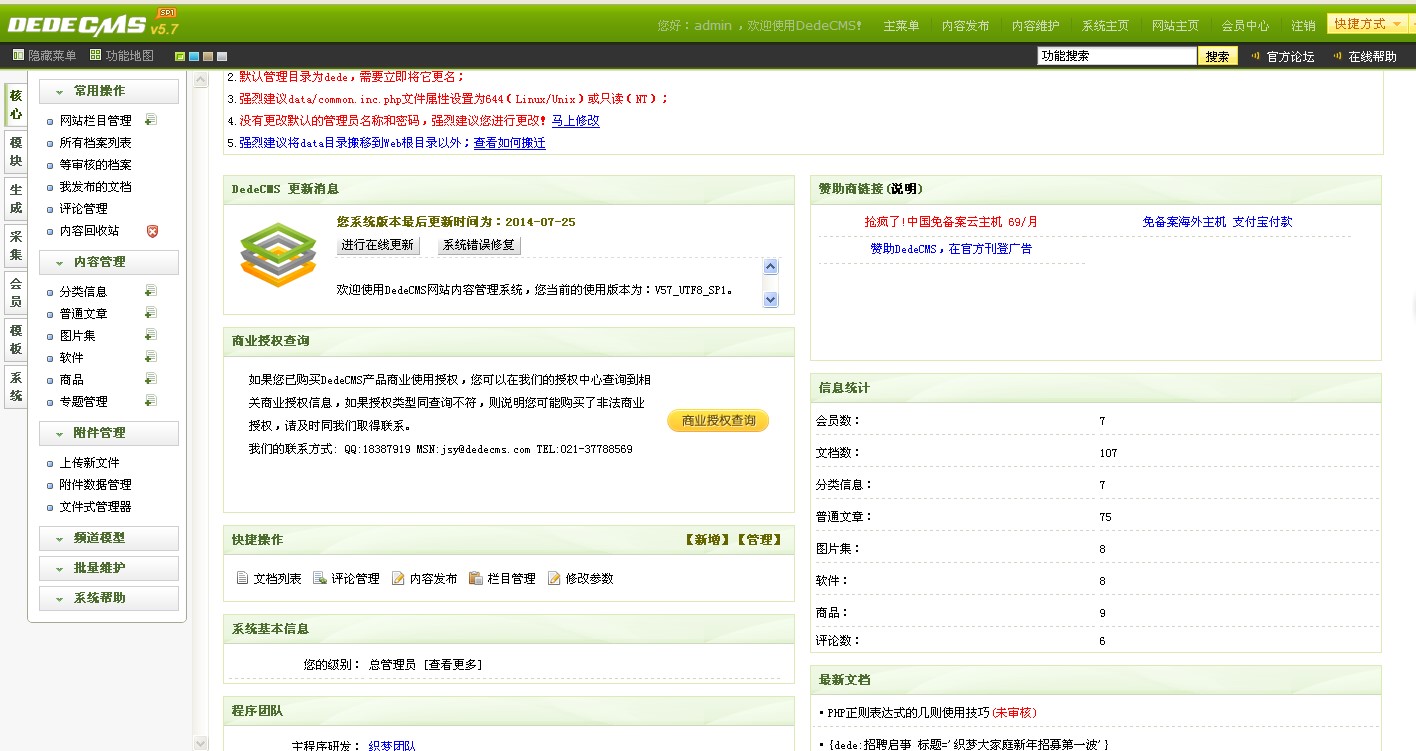
Task: Collapse the 附件管理 menu section
Action: pyautogui.click(x=109, y=433)
